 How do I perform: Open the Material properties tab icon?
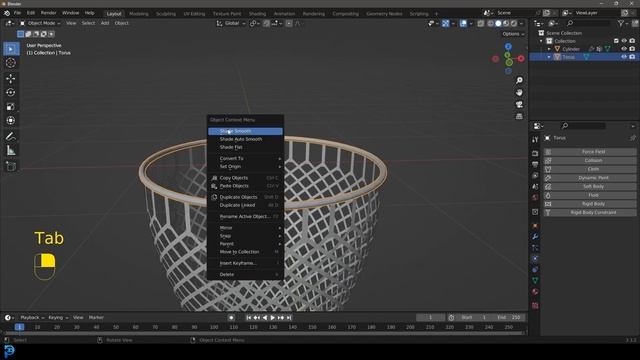pyautogui.click(x=535, y=291)
